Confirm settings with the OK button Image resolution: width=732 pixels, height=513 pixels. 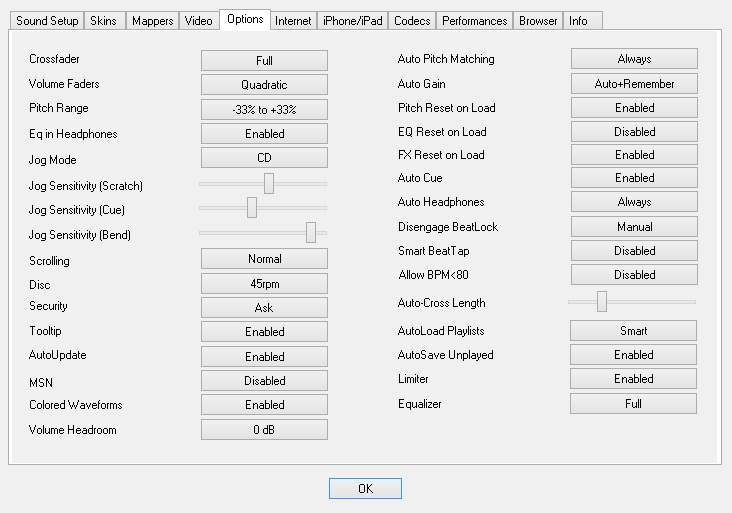pos(365,489)
